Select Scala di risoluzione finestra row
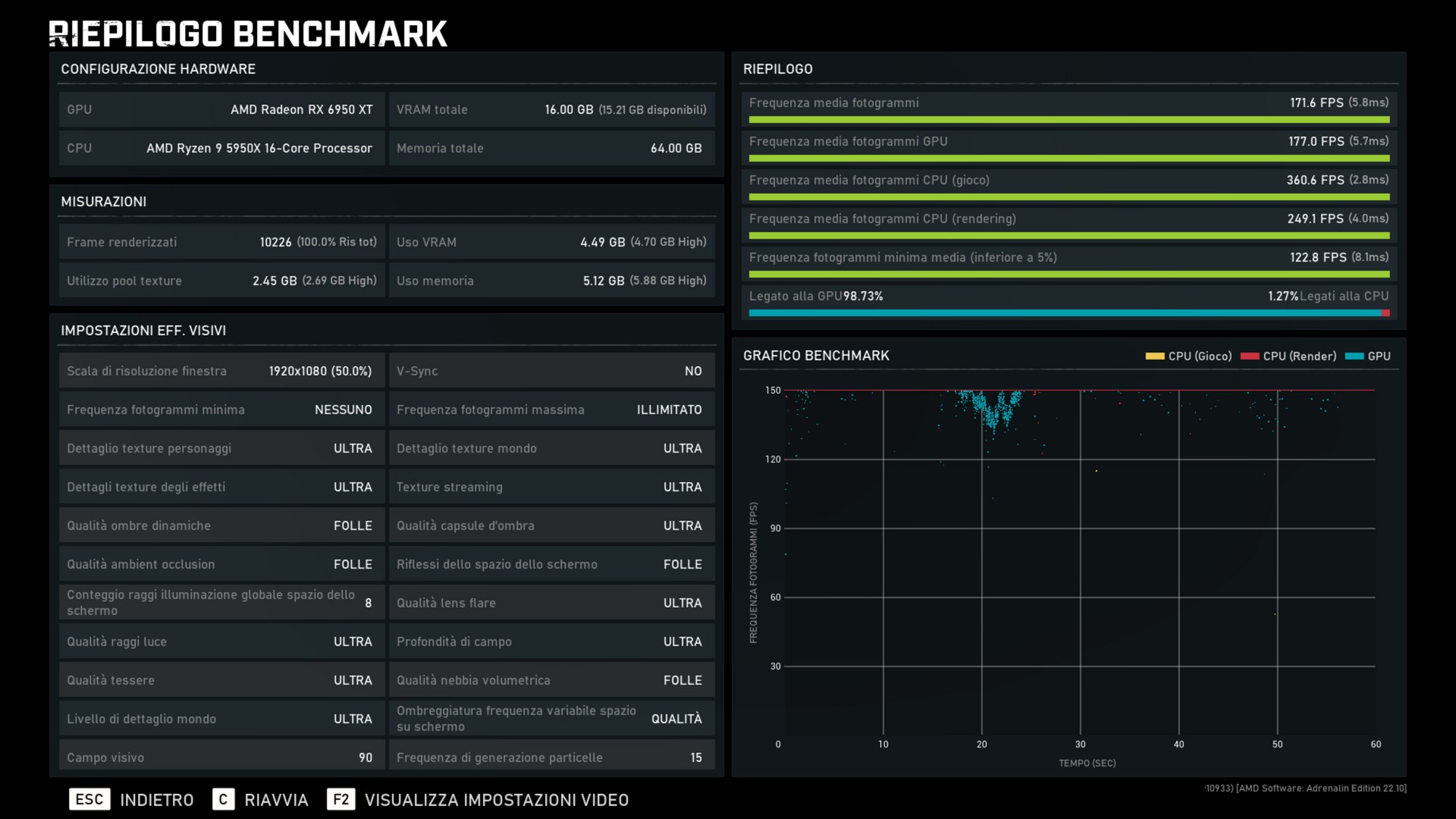This screenshot has width=1456, height=819. (x=221, y=371)
